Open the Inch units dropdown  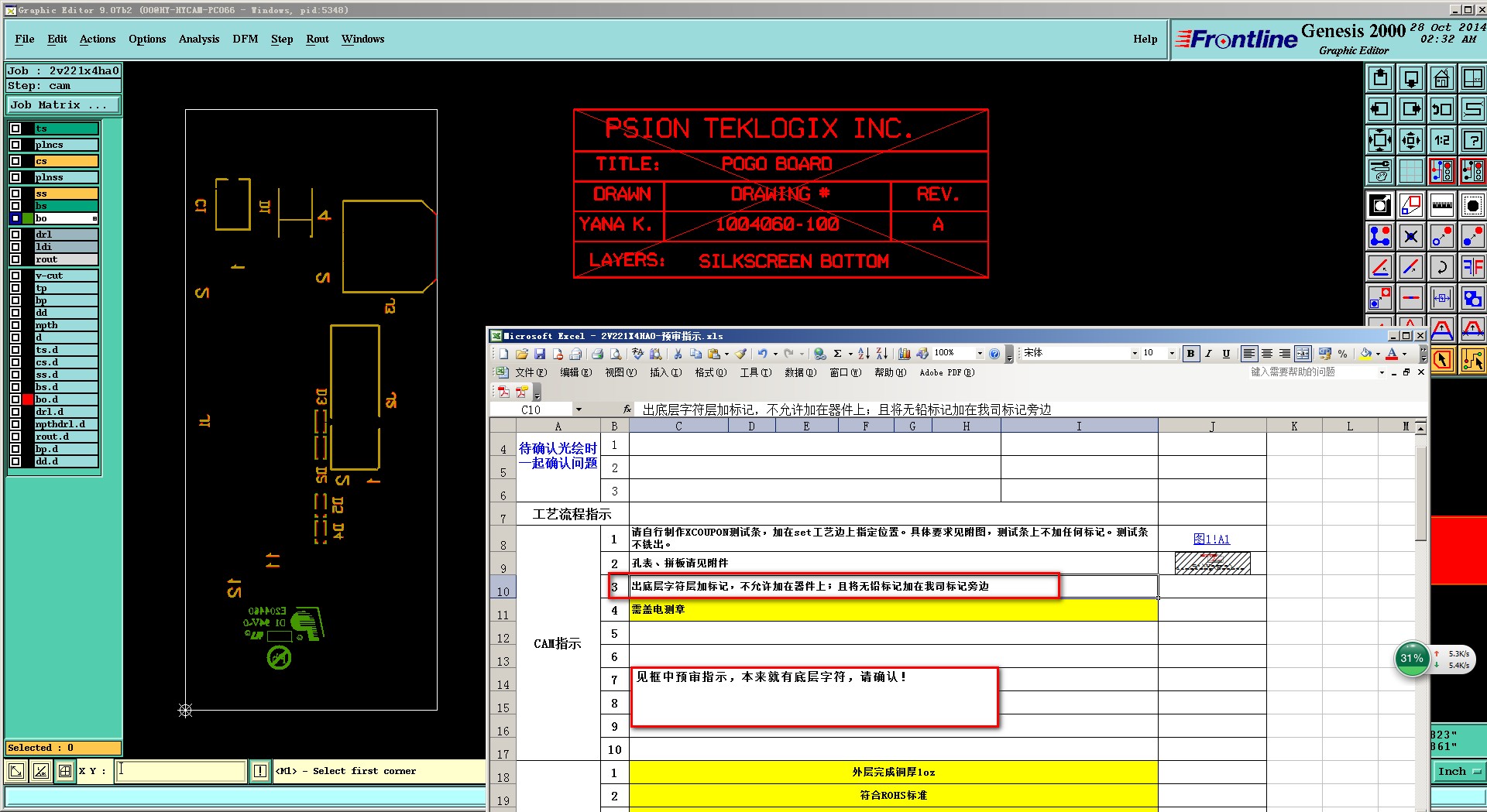(1458, 771)
